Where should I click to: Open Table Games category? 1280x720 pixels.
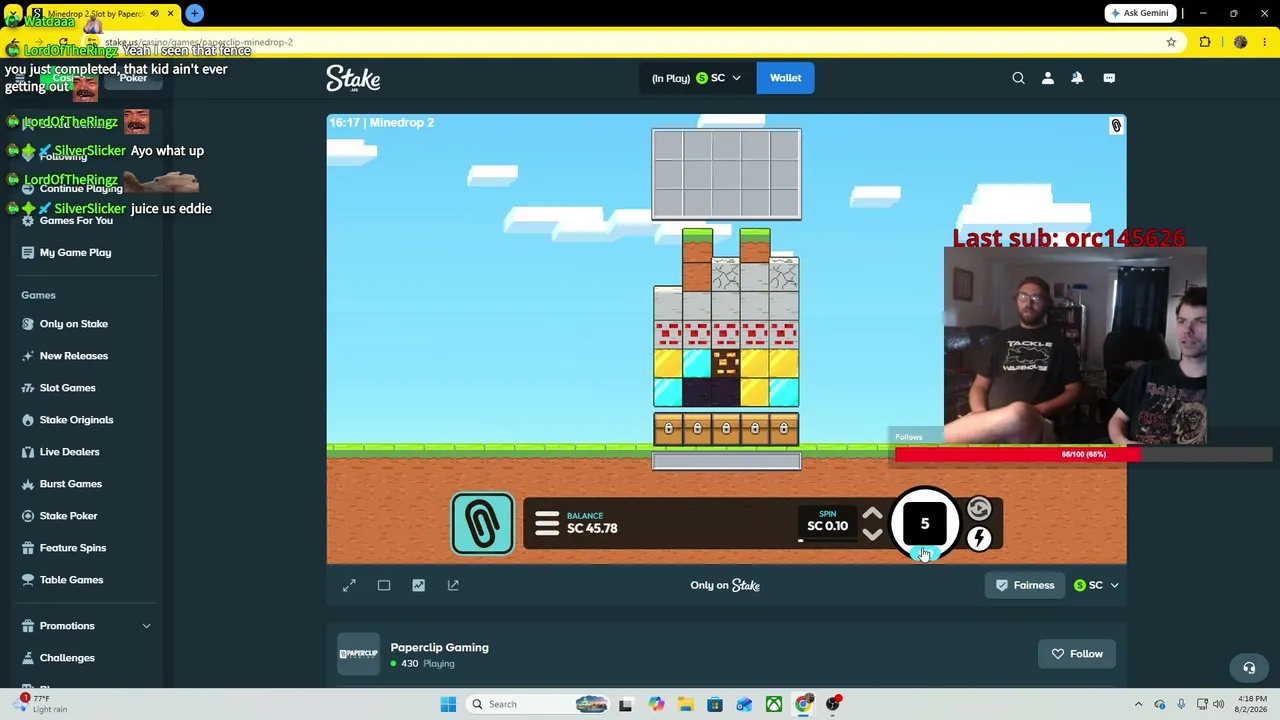click(x=71, y=580)
